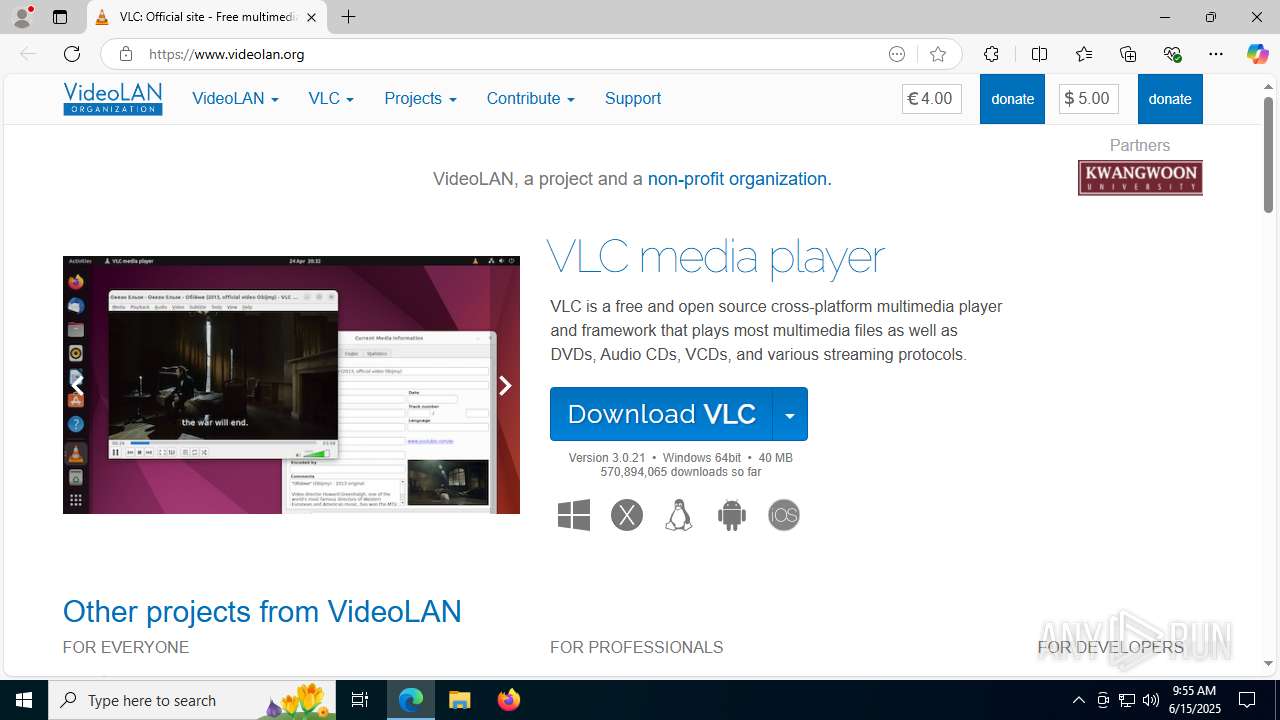Close the VLC Official site tab
Image resolution: width=1280 pixels, height=720 pixels.
pyautogui.click(x=312, y=17)
